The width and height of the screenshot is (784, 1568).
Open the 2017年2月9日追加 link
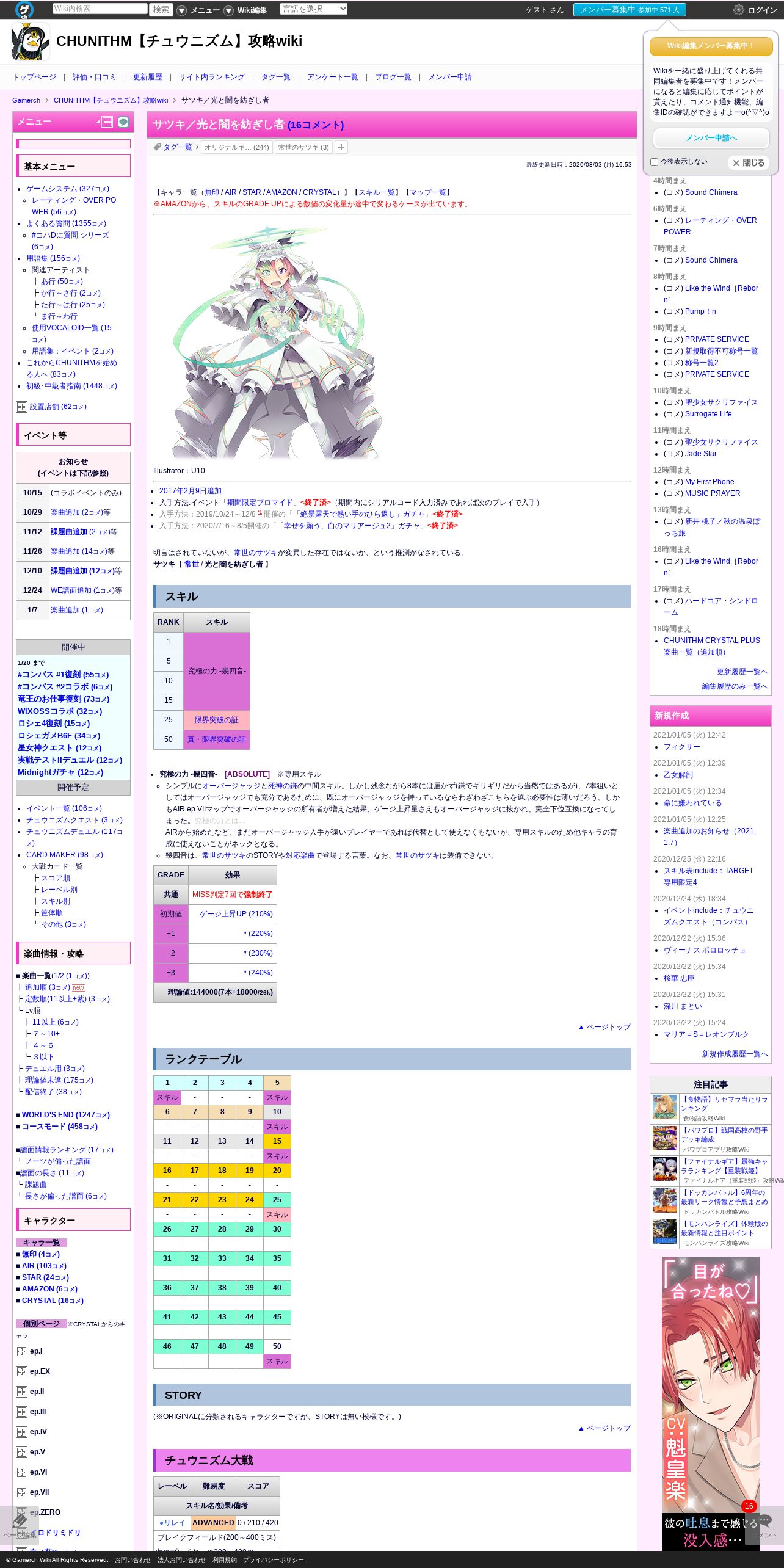coord(191,491)
